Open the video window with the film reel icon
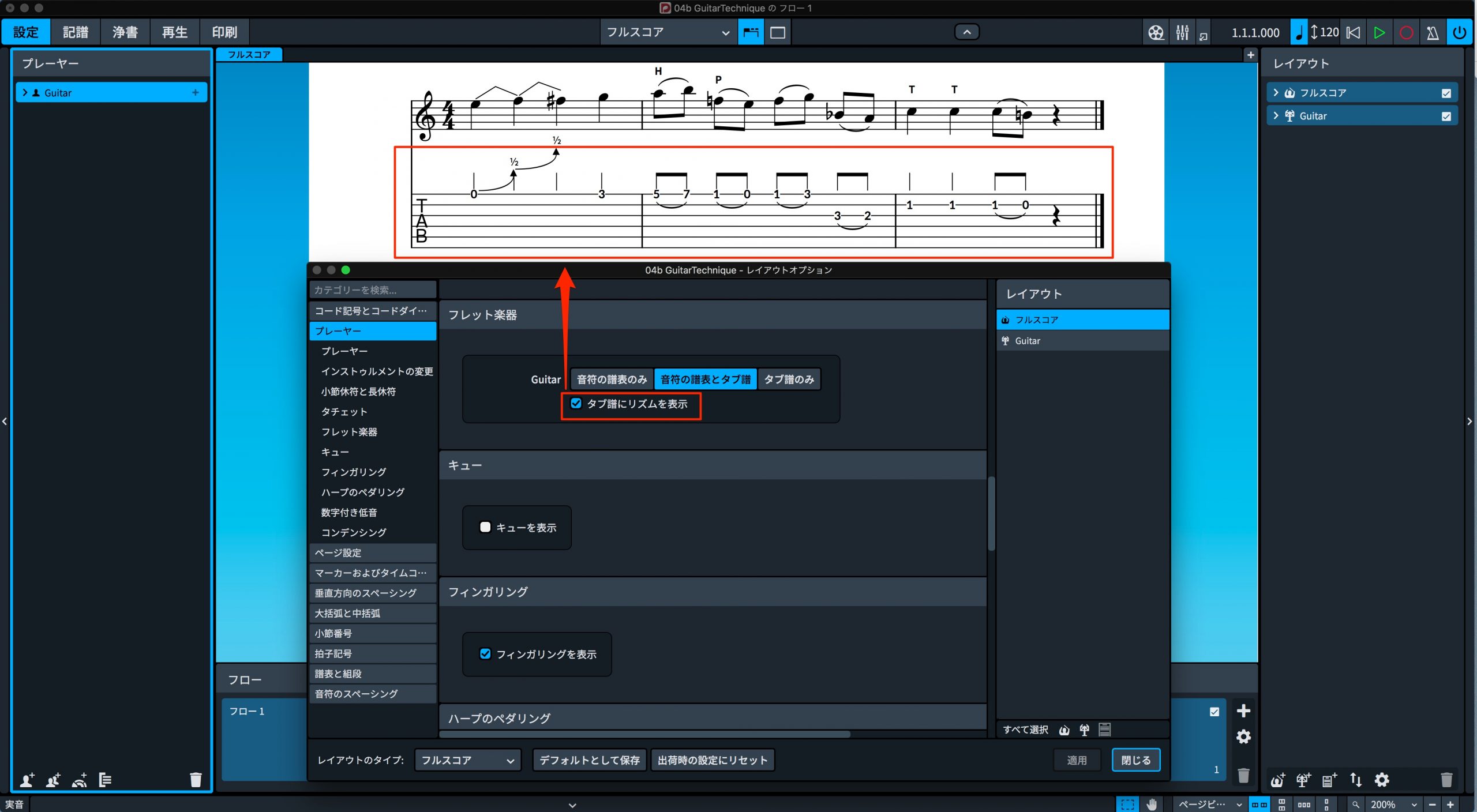The width and height of the screenshot is (1477, 812). tap(1156, 32)
